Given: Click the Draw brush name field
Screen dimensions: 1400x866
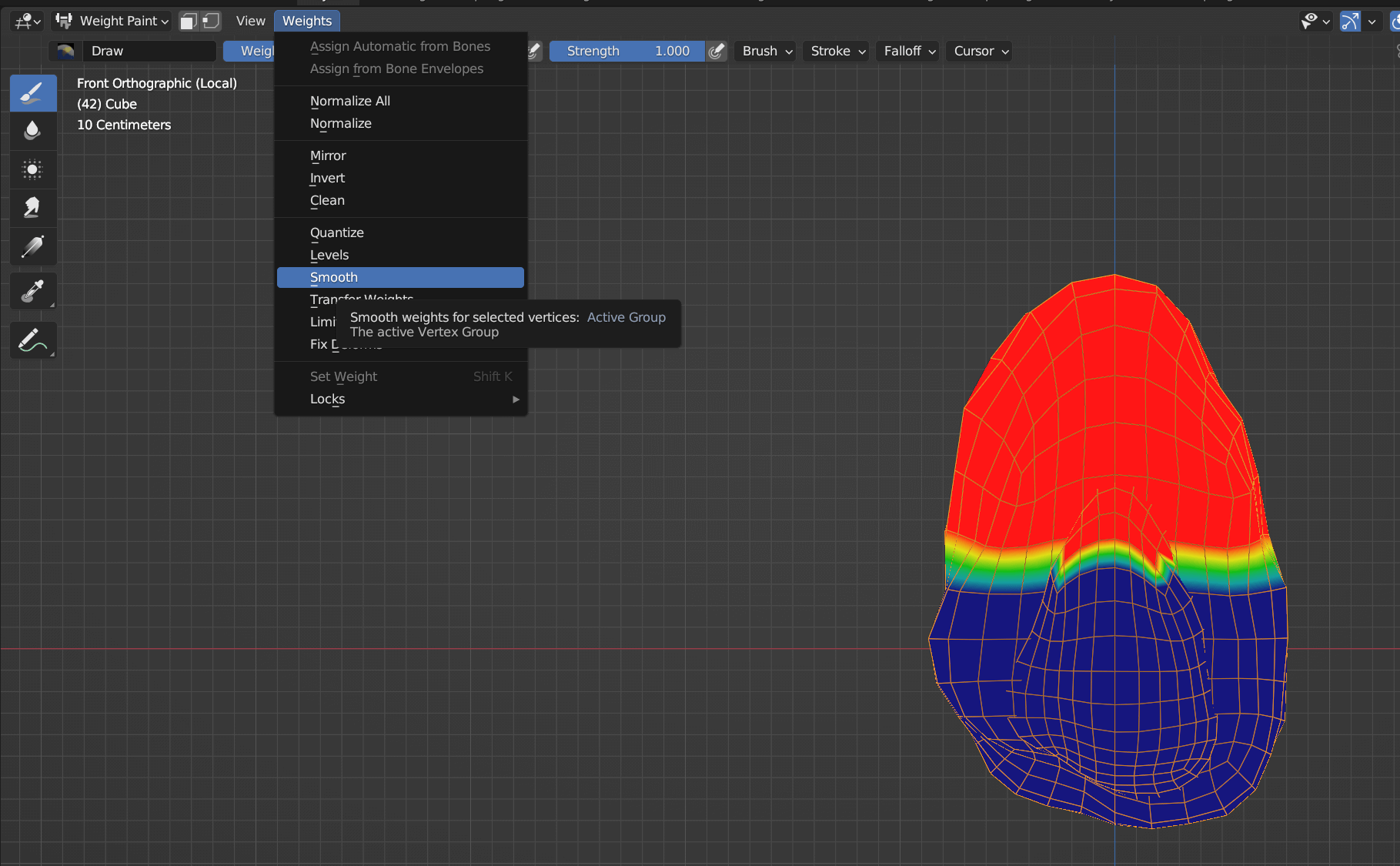Looking at the screenshot, I should (149, 51).
